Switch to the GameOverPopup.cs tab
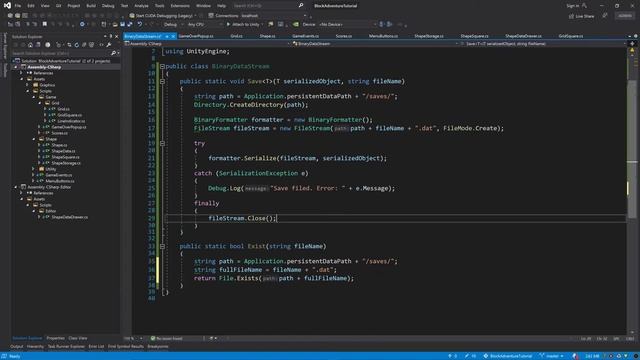 click(x=196, y=36)
